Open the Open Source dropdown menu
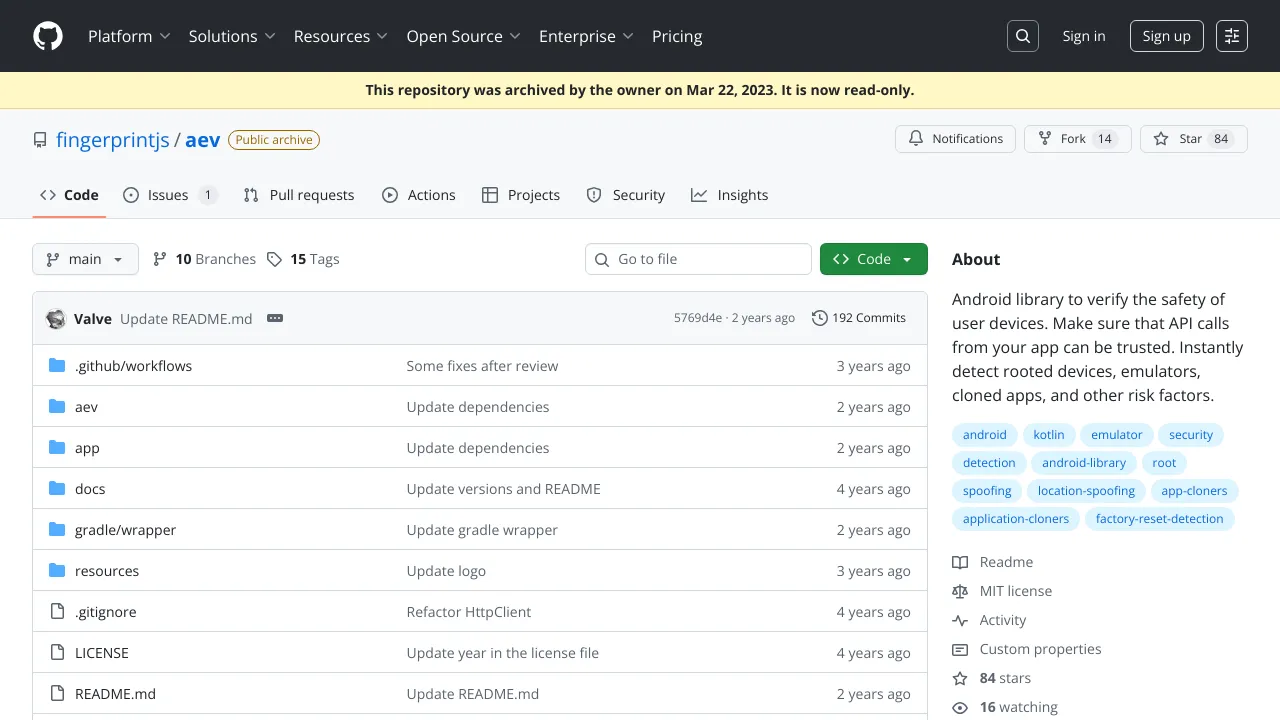 463,36
